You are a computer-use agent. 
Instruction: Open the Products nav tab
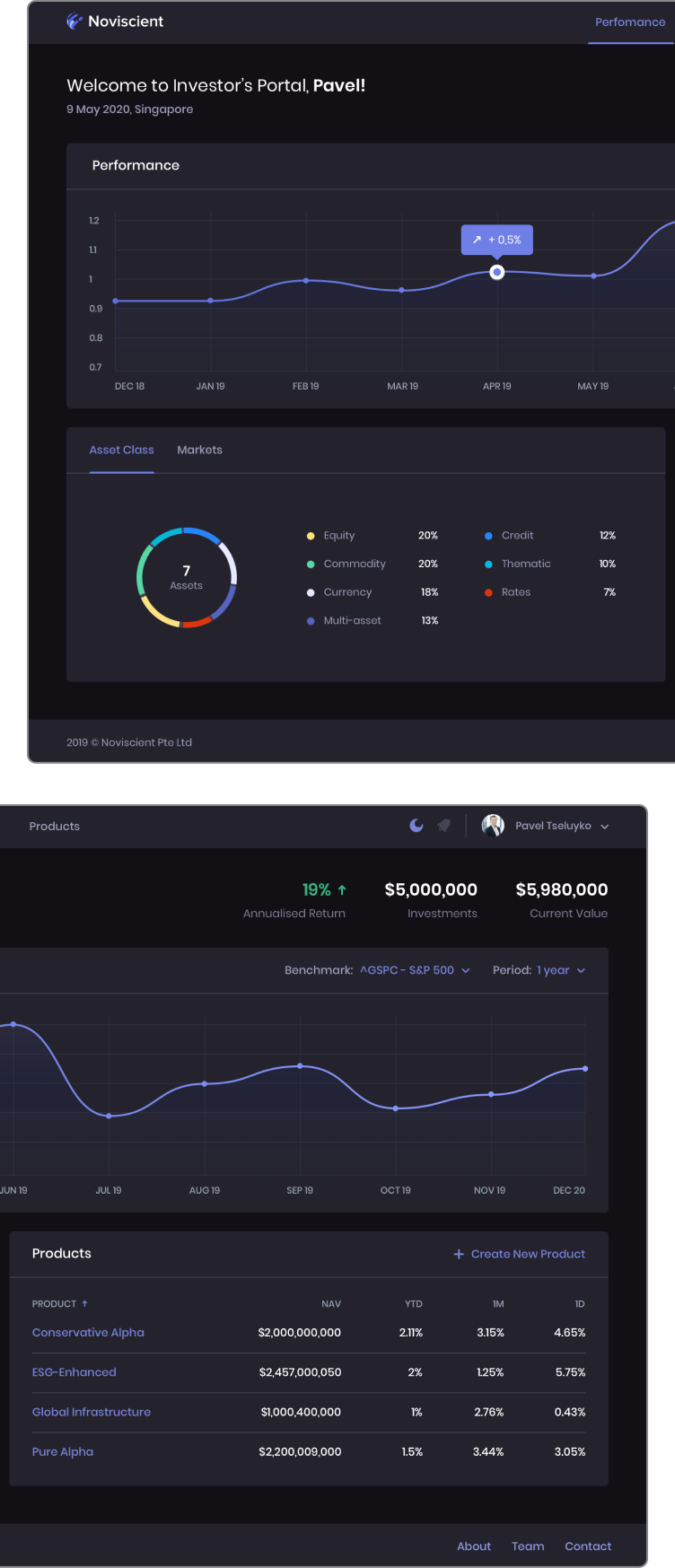pyautogui.click(x=55, y=826)
